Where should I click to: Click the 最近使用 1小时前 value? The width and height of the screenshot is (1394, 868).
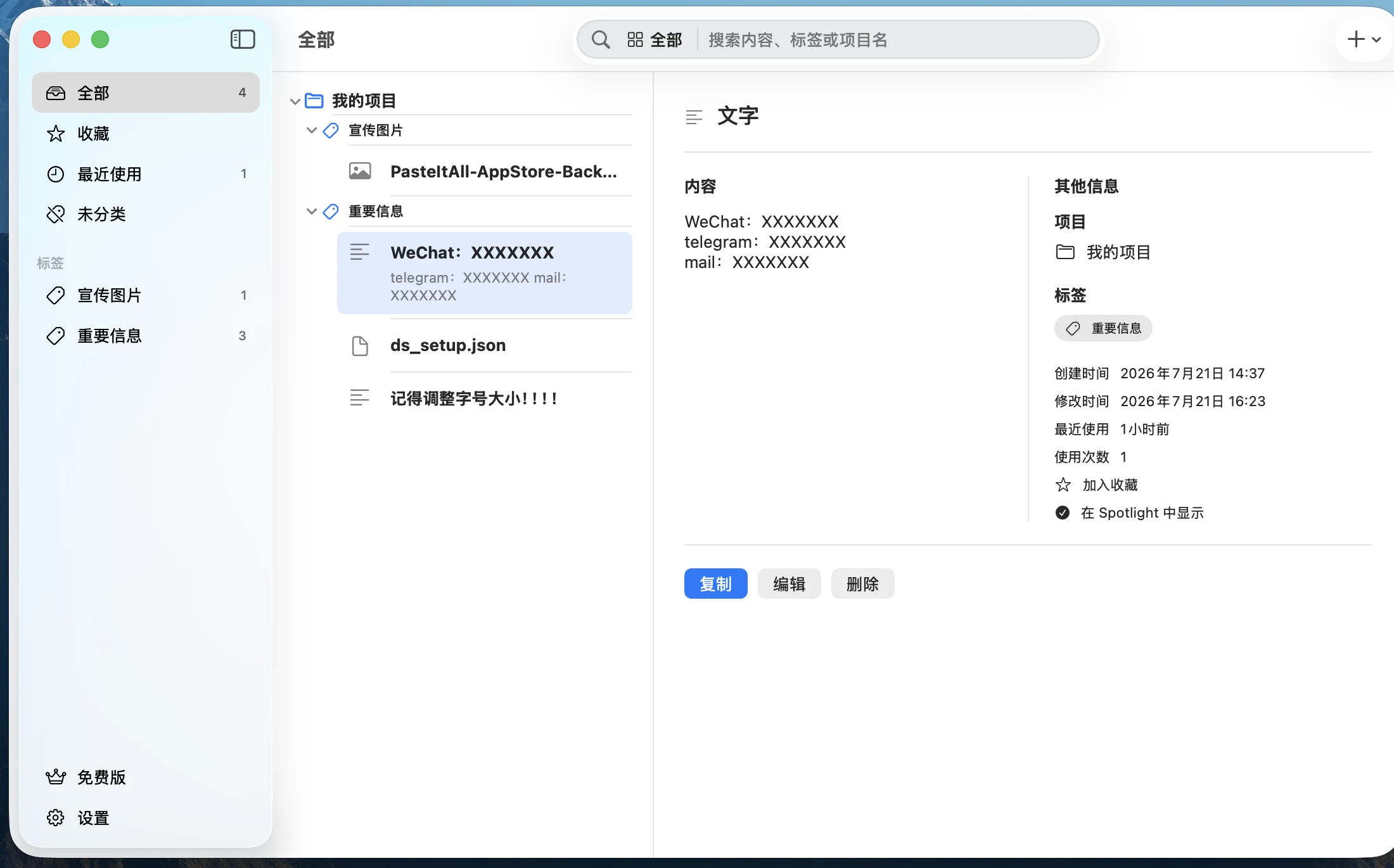1144,429
